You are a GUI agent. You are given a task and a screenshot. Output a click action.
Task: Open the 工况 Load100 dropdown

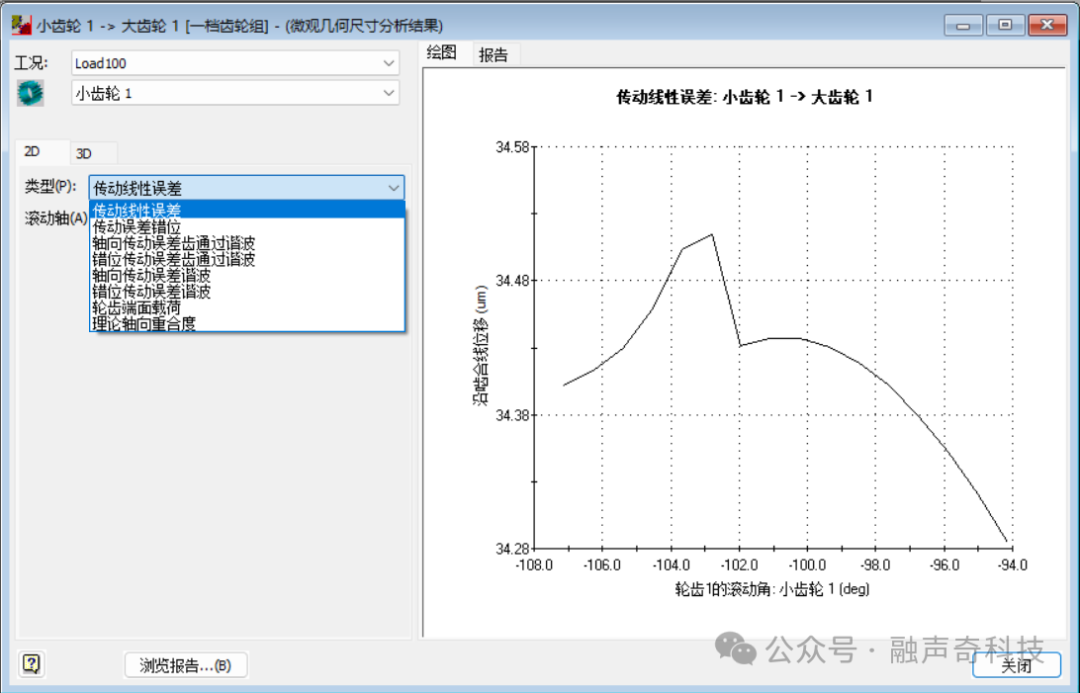point(235,63)
